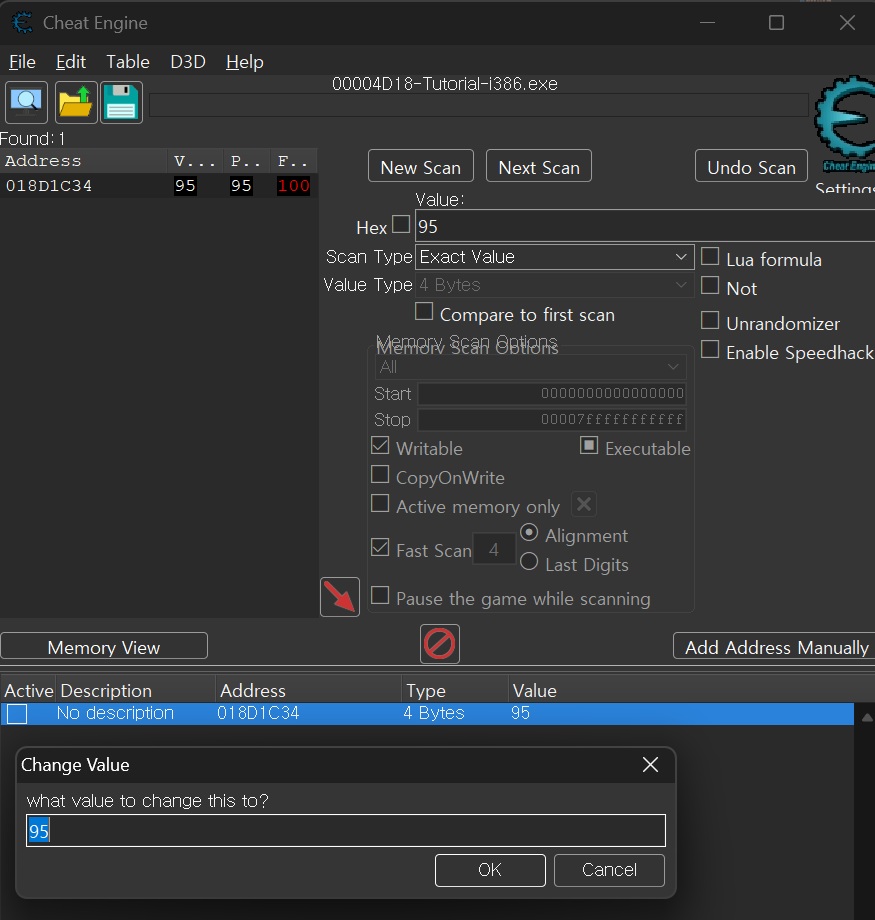Screen dimensions: 875x920
Task: Toggle the Compare to first scan checkbox
Action: 424,313
